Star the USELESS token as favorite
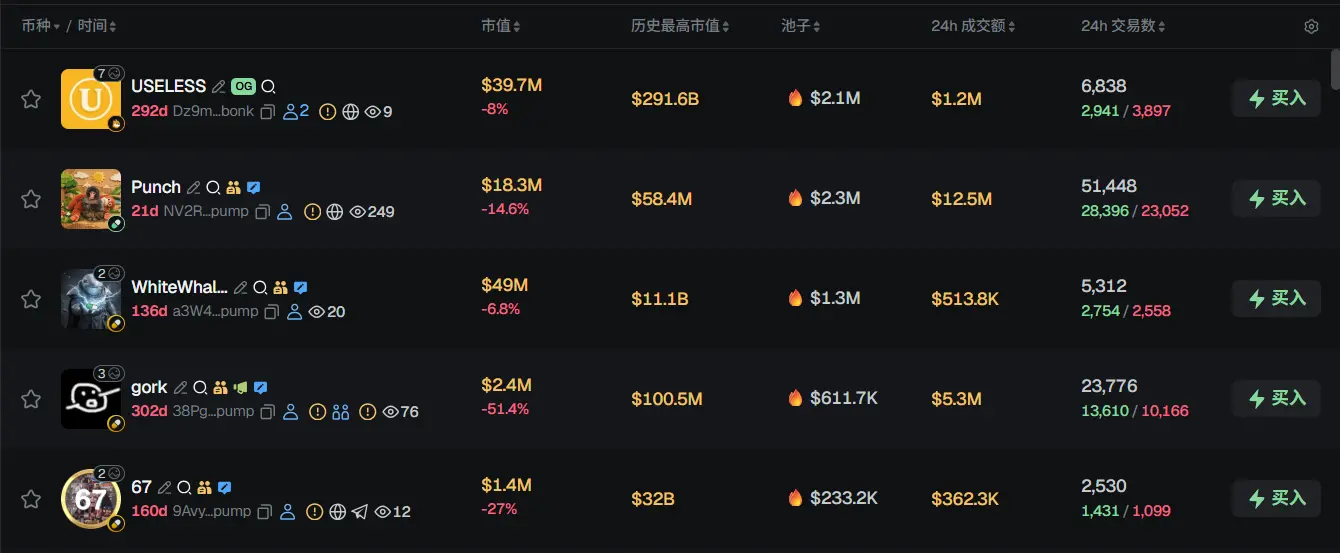Screen dimensions: 1340x553 coord(31,99)
